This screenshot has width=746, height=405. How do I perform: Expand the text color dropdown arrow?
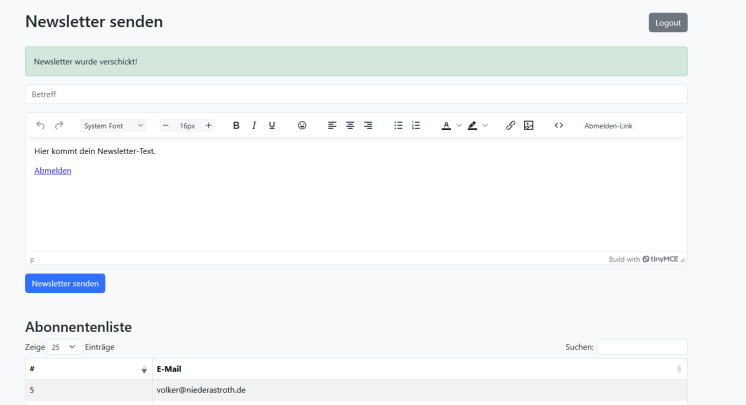(459, 126)
